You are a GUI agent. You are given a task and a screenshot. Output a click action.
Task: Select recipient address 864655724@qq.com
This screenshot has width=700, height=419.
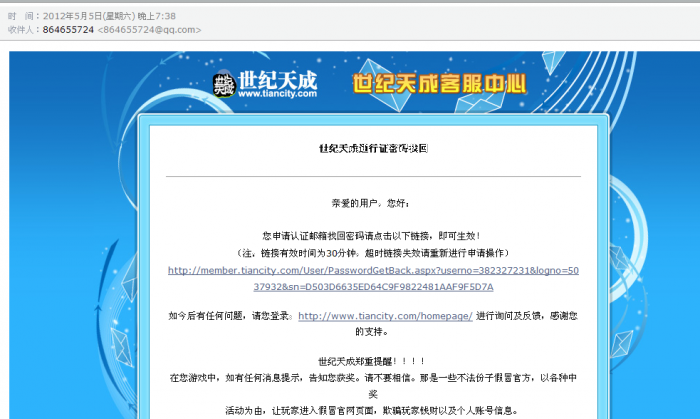(x=149, y=30)
